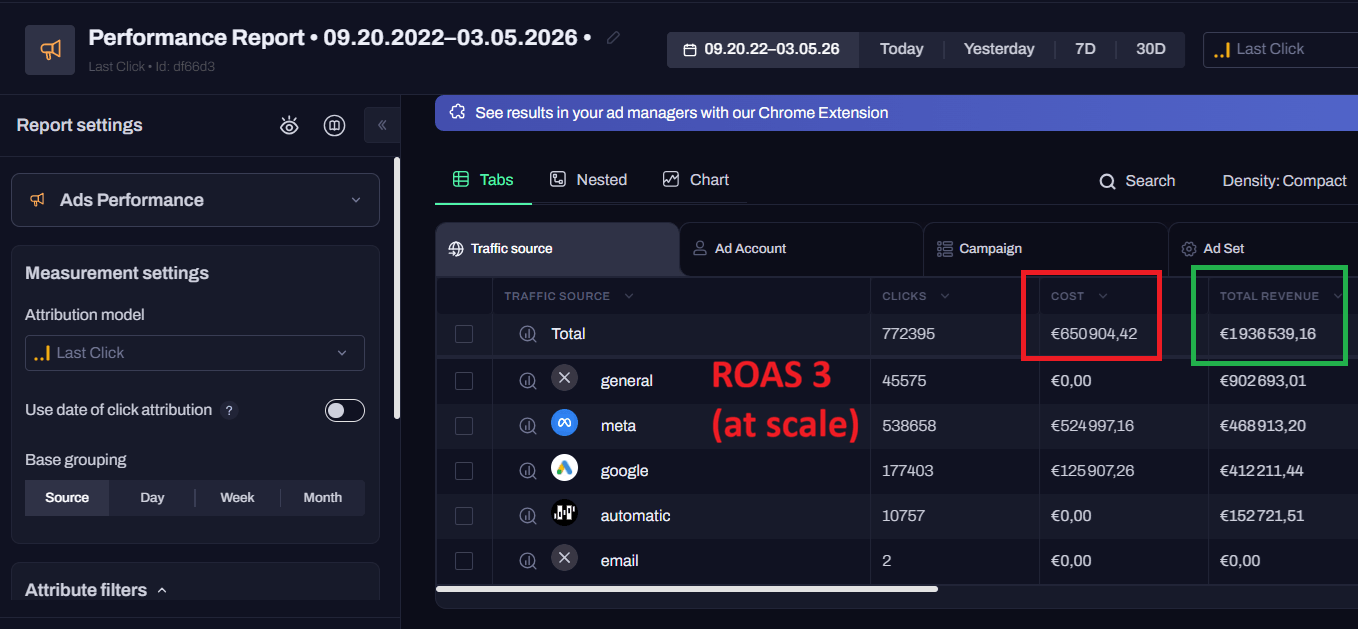Set date range to Yesterday
Viewport: 1358px width, 629px height.
click(999, 49)
